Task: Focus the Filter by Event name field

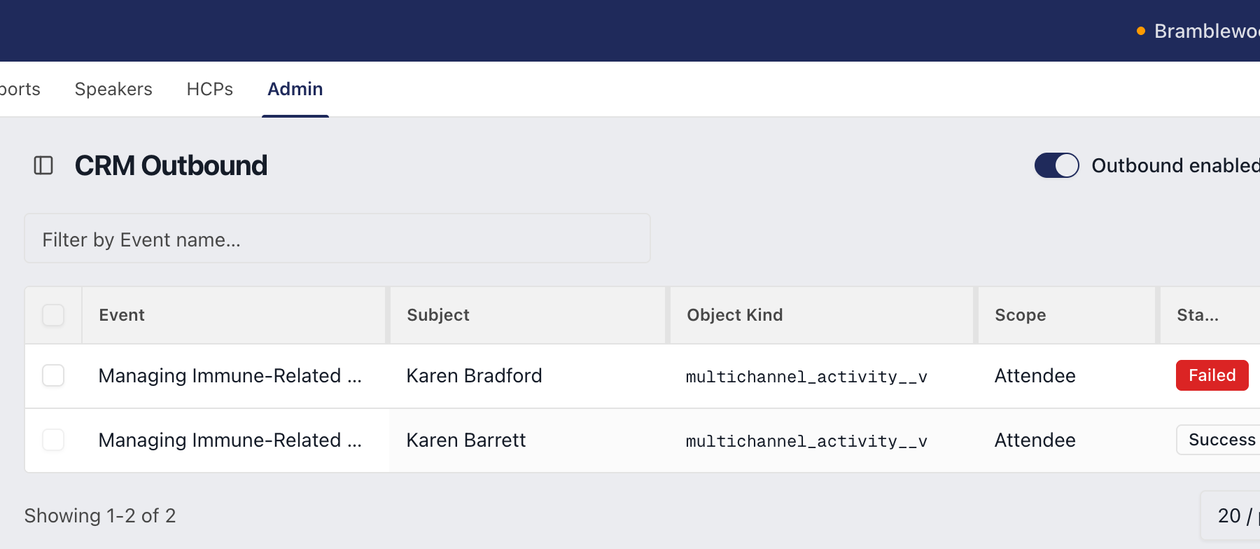Action: coord(337,239)
